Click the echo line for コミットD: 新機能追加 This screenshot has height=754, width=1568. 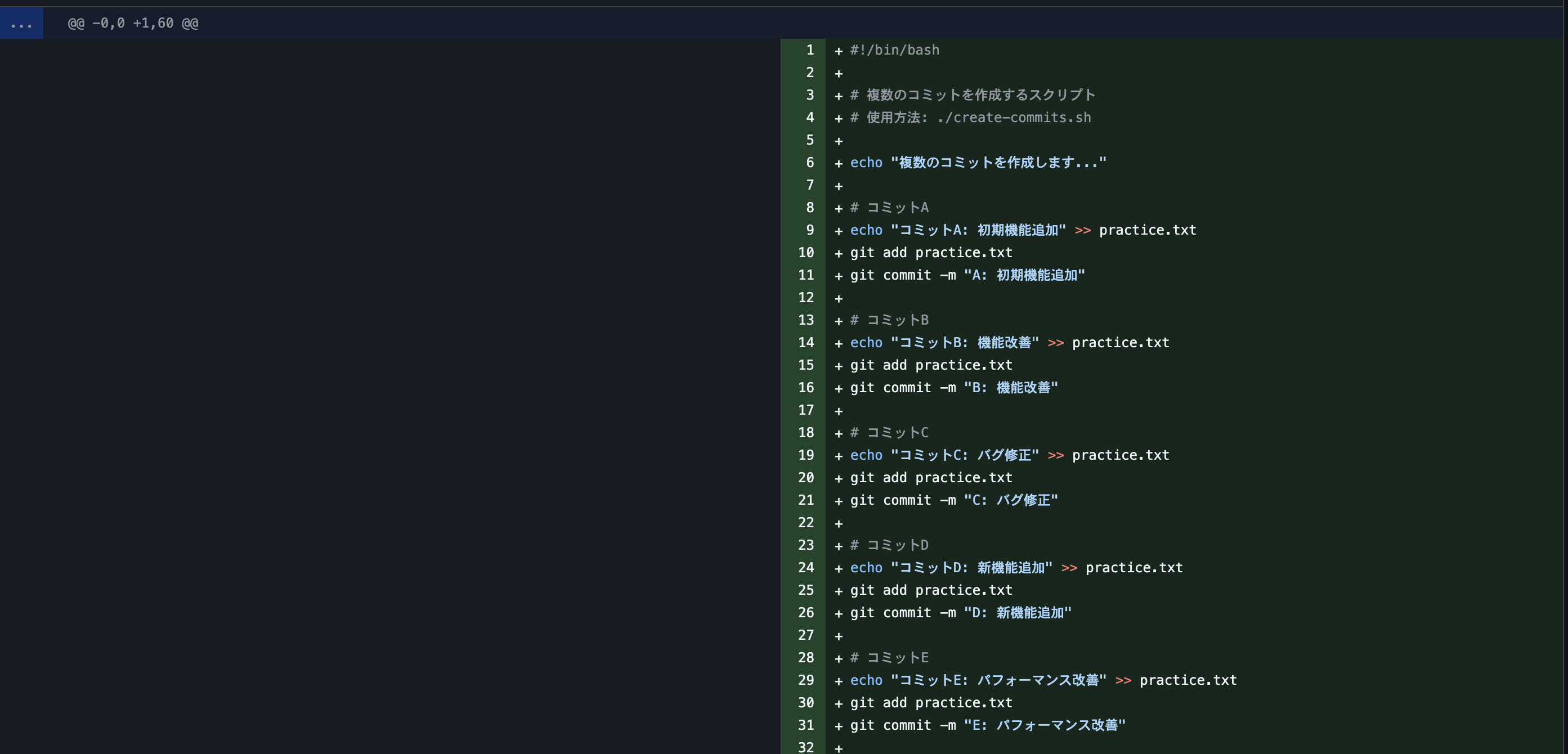(1016, 567)
